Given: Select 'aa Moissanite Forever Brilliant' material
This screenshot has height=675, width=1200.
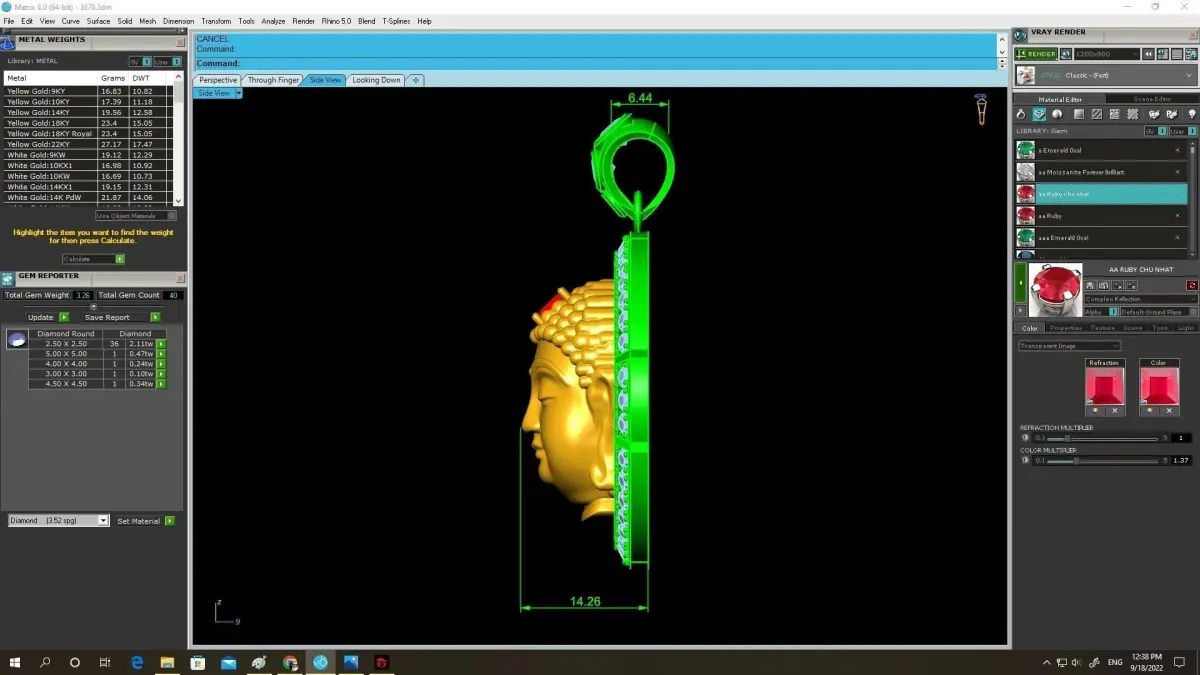Looking at the screenshot, I should pyautogui.click(x=1100, y=172).
